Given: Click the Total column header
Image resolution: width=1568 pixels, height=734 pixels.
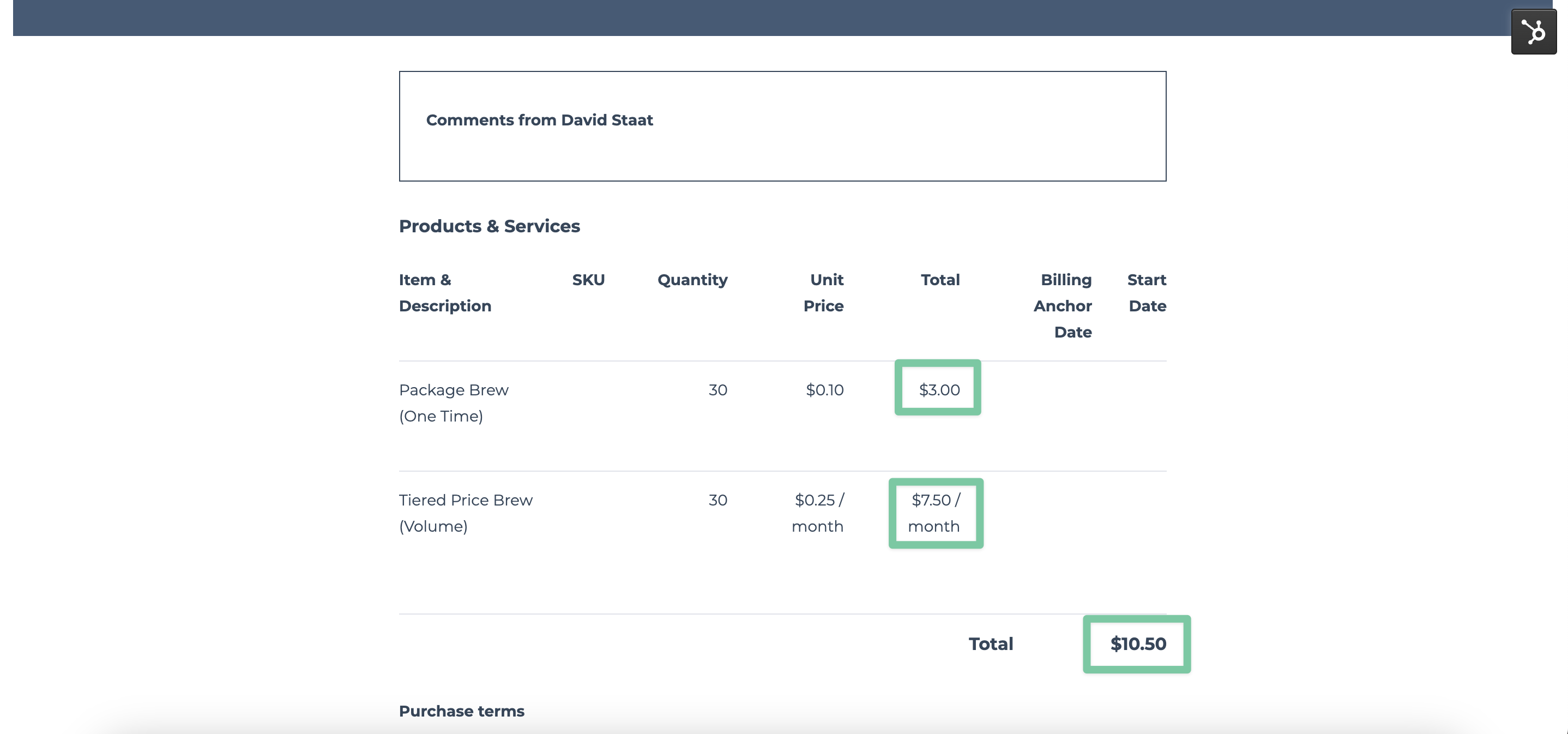Looking at the screenshot, I should click(x=939, y=280).
